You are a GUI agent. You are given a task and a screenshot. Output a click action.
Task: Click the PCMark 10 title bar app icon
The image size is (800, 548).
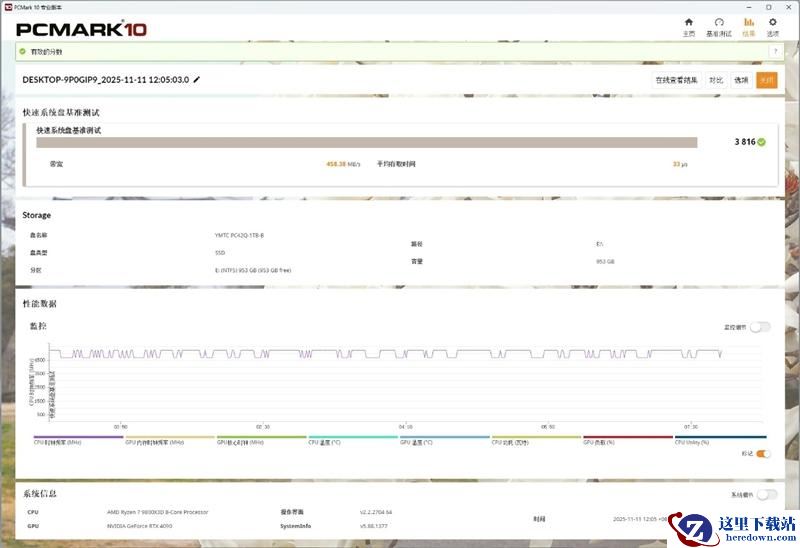pos(8,7)
